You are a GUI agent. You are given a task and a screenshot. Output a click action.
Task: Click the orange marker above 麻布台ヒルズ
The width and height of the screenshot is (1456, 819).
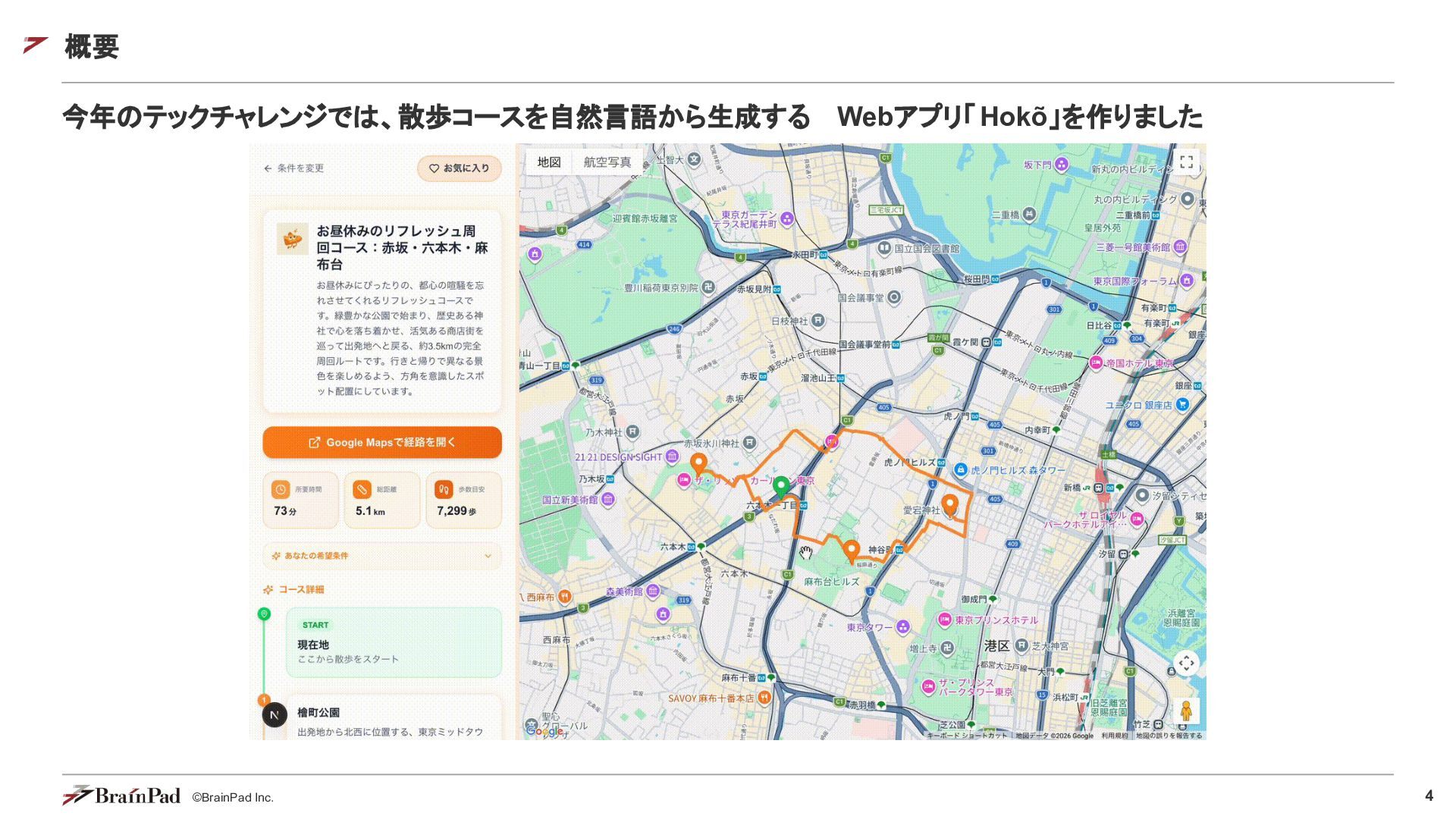[852, 551]
